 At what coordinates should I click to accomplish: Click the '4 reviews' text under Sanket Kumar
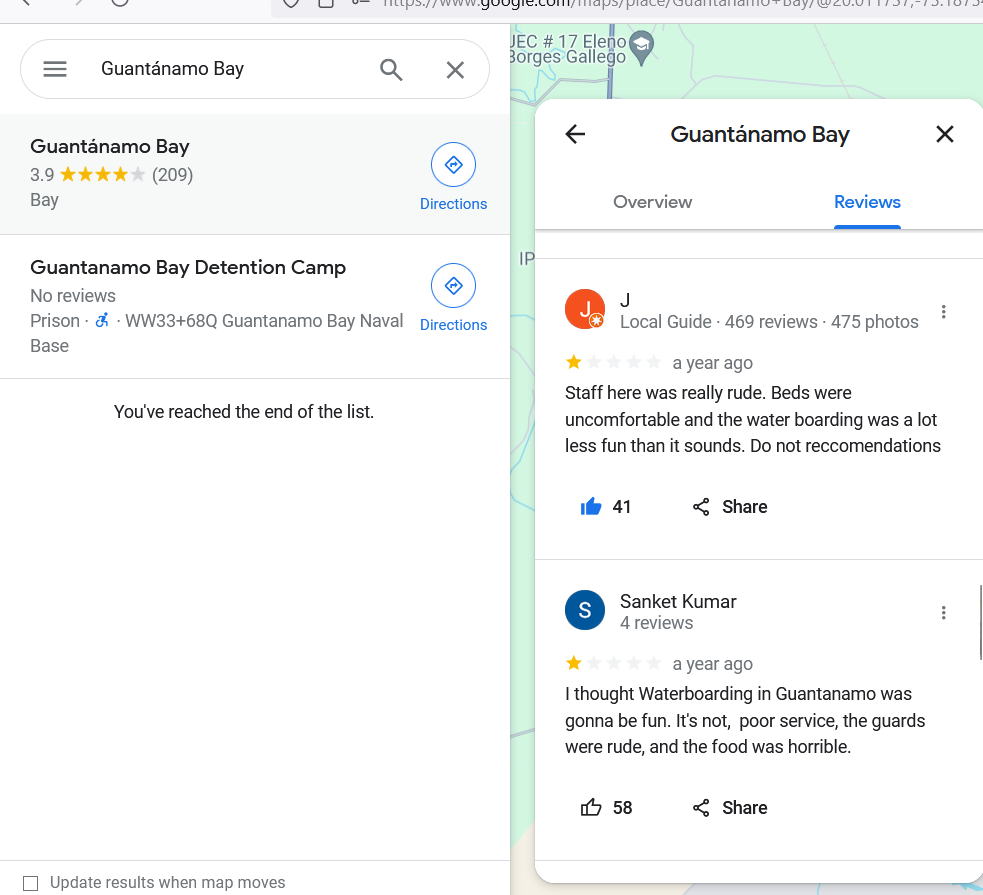(x=656, y=623)
